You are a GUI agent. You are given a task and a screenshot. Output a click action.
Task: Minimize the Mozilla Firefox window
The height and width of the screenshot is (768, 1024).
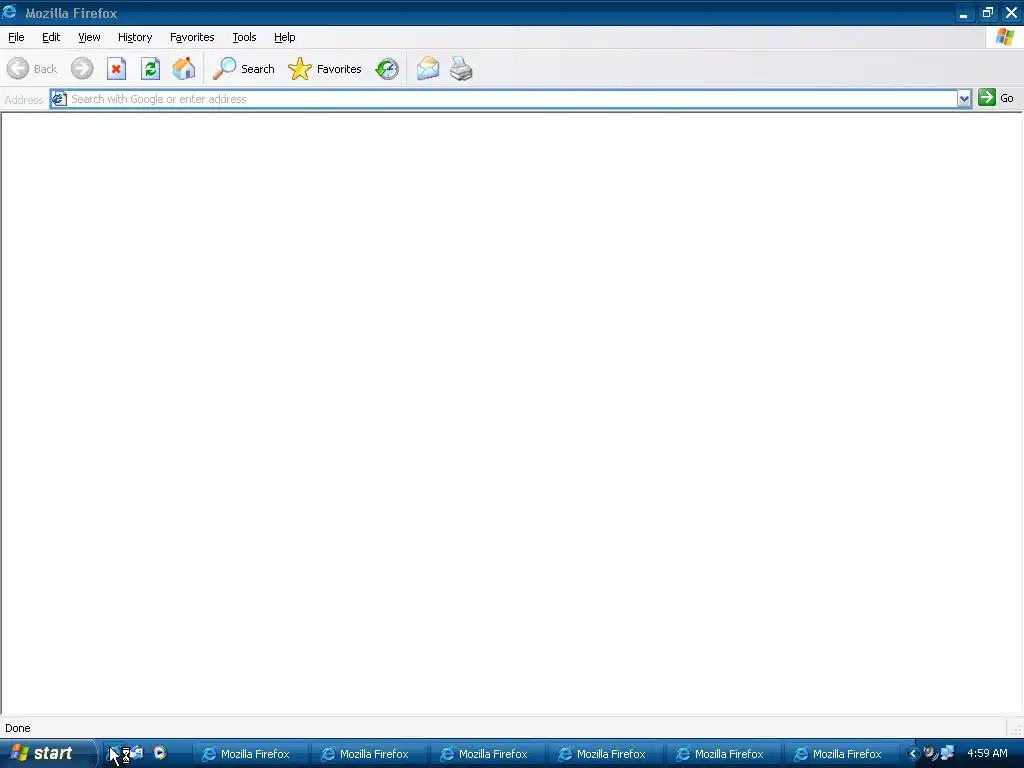963,13
